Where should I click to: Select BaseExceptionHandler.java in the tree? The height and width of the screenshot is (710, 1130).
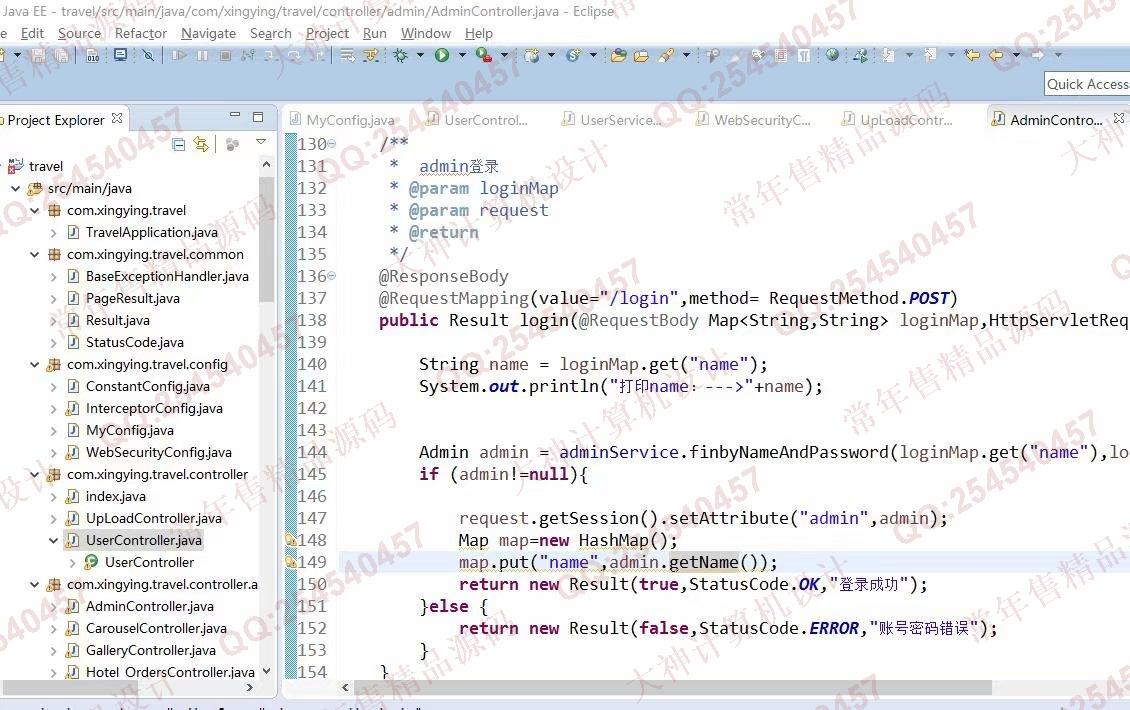[x=166, y=276]
